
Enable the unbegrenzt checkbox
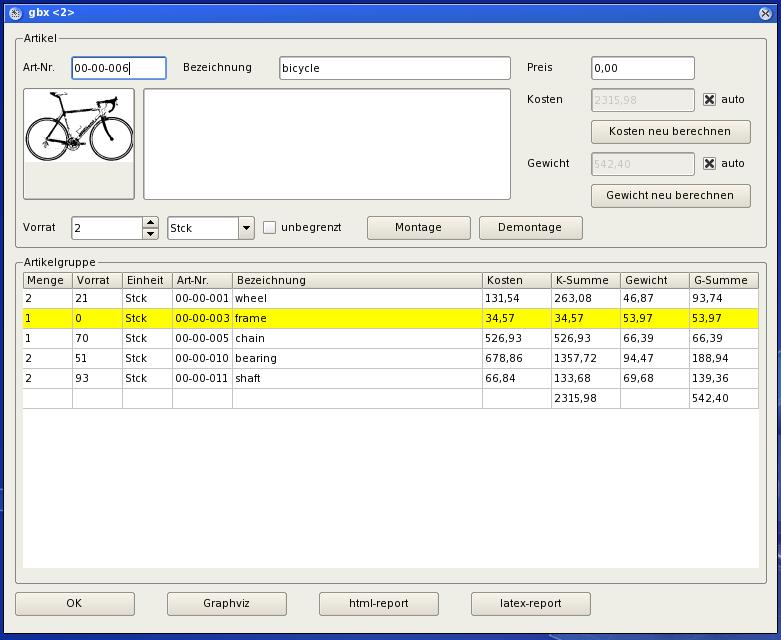click(269, 228)
